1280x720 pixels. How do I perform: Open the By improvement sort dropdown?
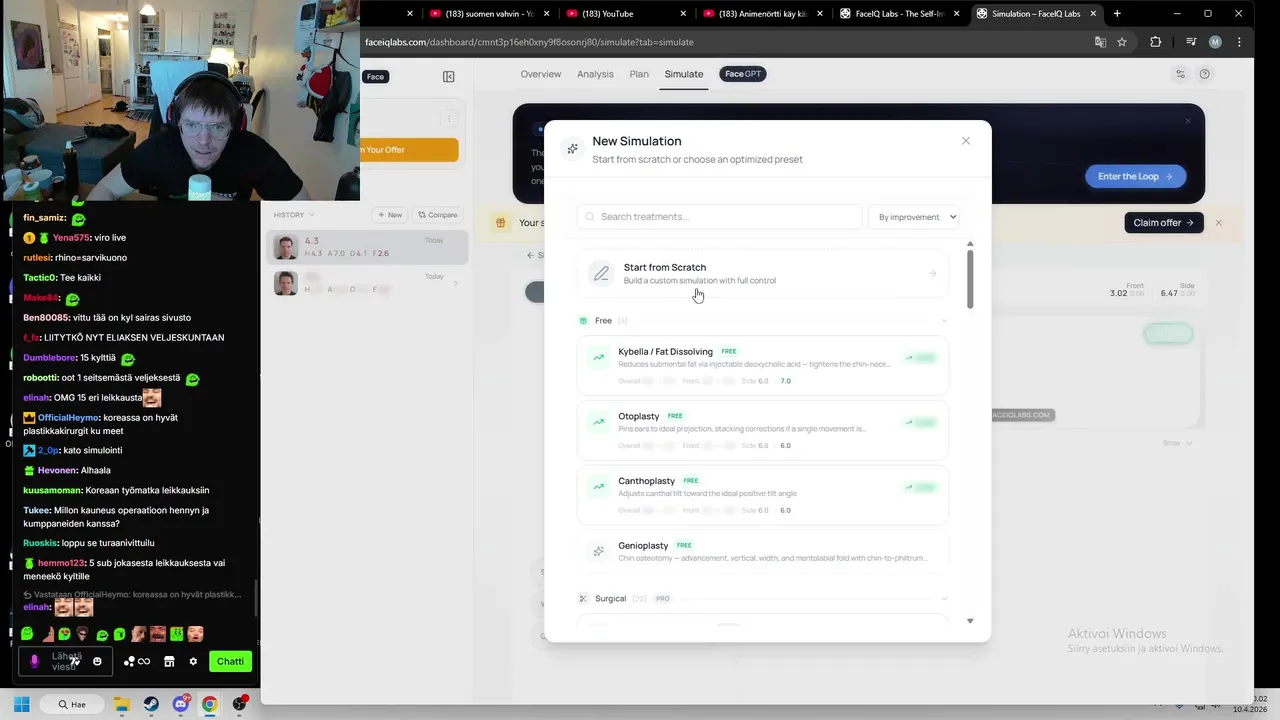pos(913,217)
